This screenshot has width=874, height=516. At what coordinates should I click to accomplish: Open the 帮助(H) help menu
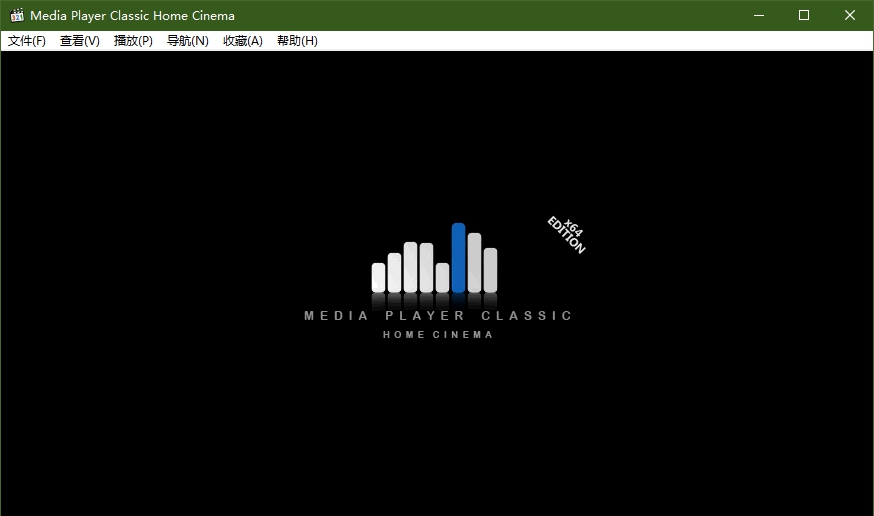pos(297,41)
